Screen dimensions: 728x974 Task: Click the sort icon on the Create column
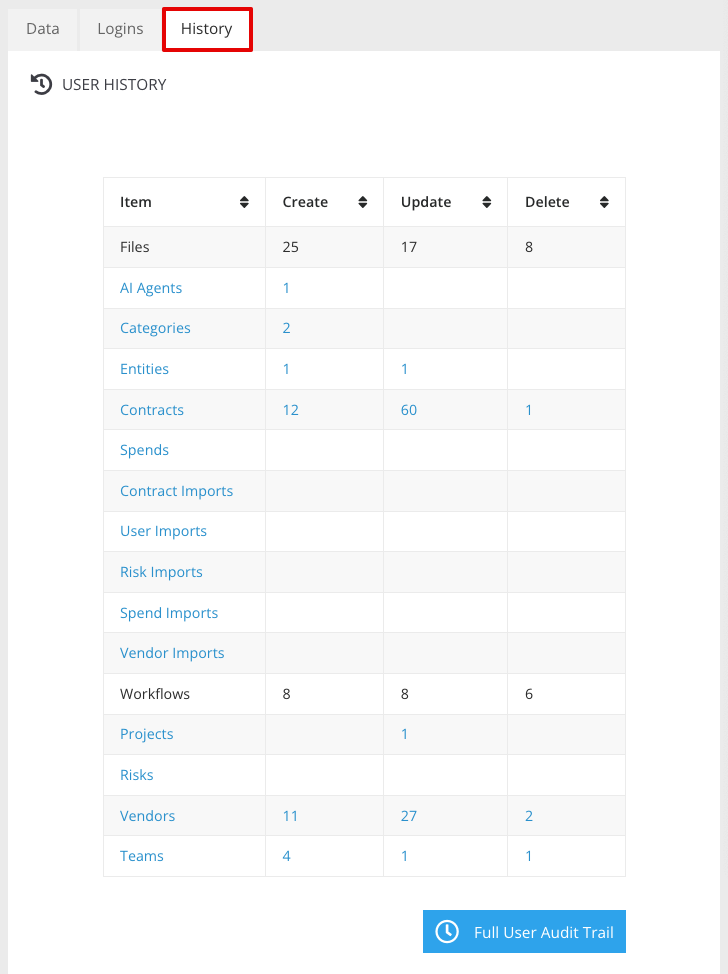[x=364, y=201]
